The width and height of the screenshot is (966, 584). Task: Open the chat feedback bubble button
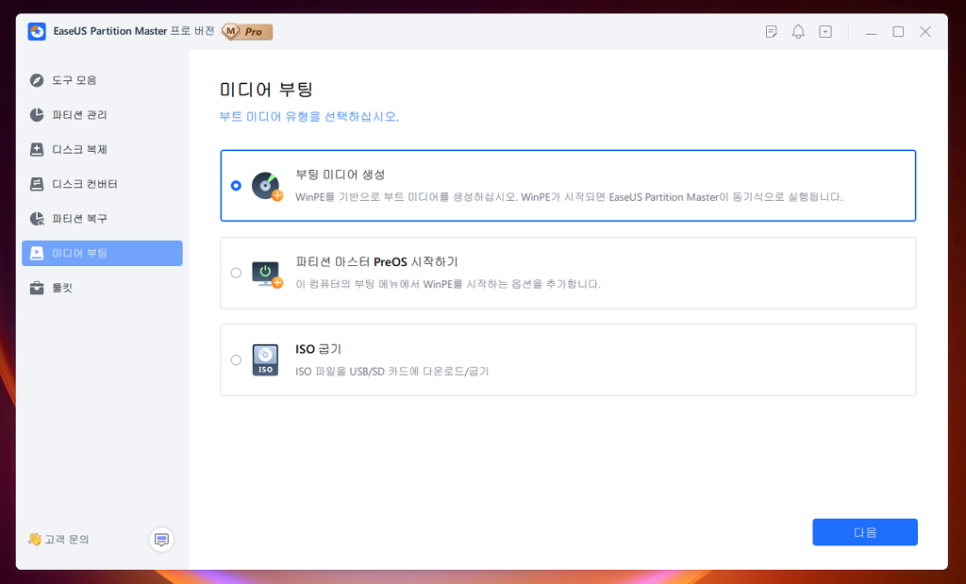pos(161,540)
